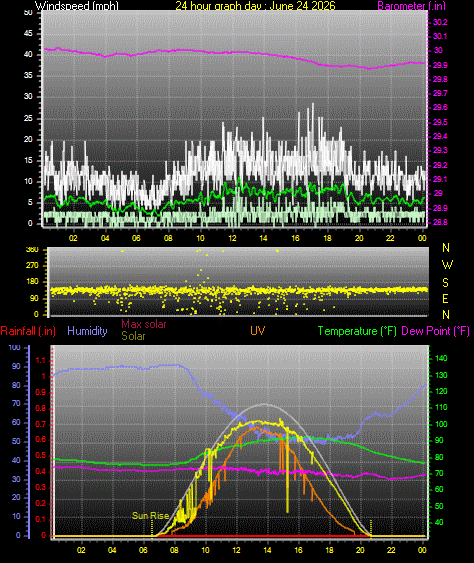Click the 28.8 barometer scale value
This screenshot has width=474, height=563.
tap(440, 222)
